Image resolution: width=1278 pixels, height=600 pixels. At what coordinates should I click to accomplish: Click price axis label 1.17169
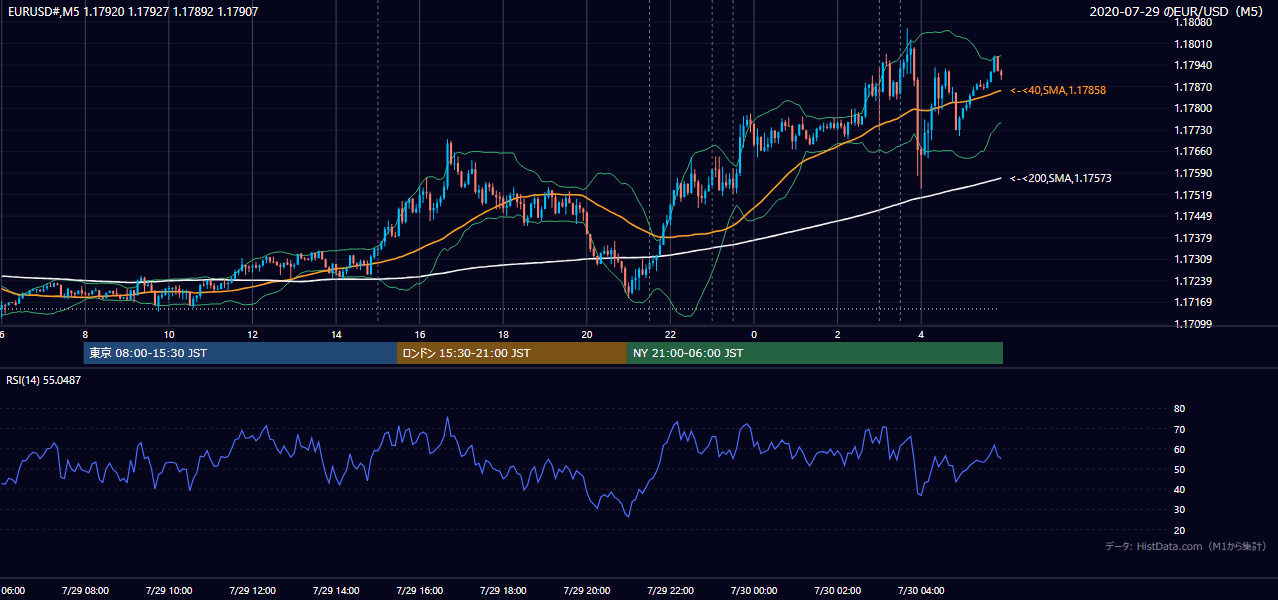click(1193, 302)
